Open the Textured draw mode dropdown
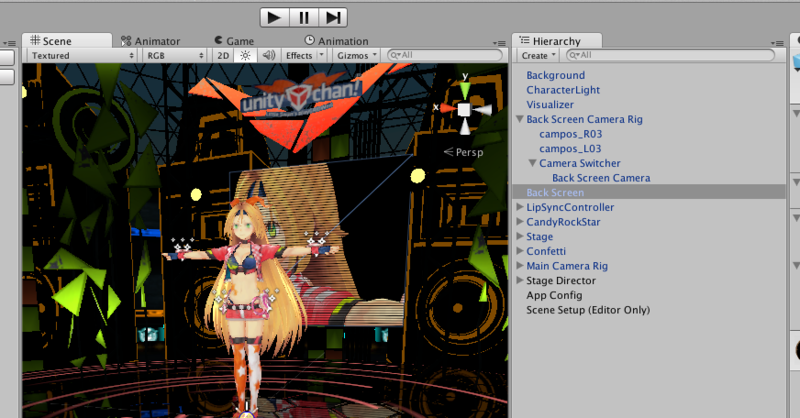Image resolution: width=800 pixels, height=418 pixels. [83, 55]
